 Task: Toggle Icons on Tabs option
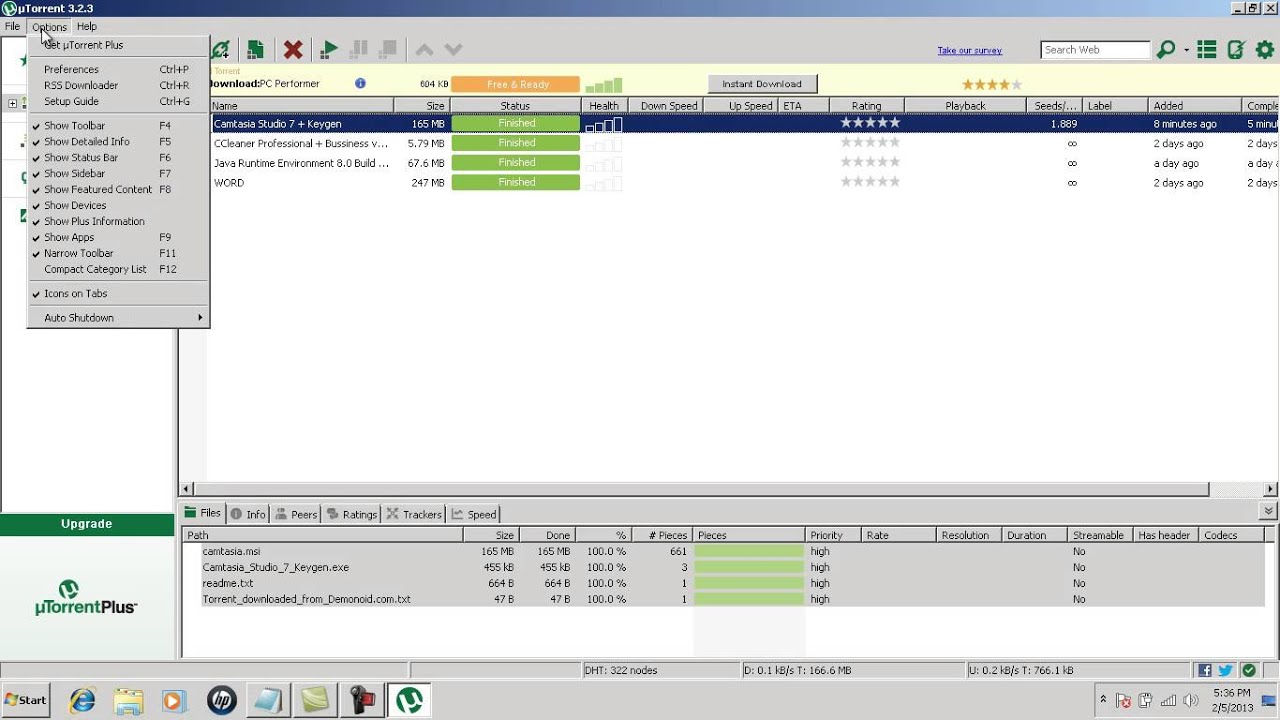(118, 294)
